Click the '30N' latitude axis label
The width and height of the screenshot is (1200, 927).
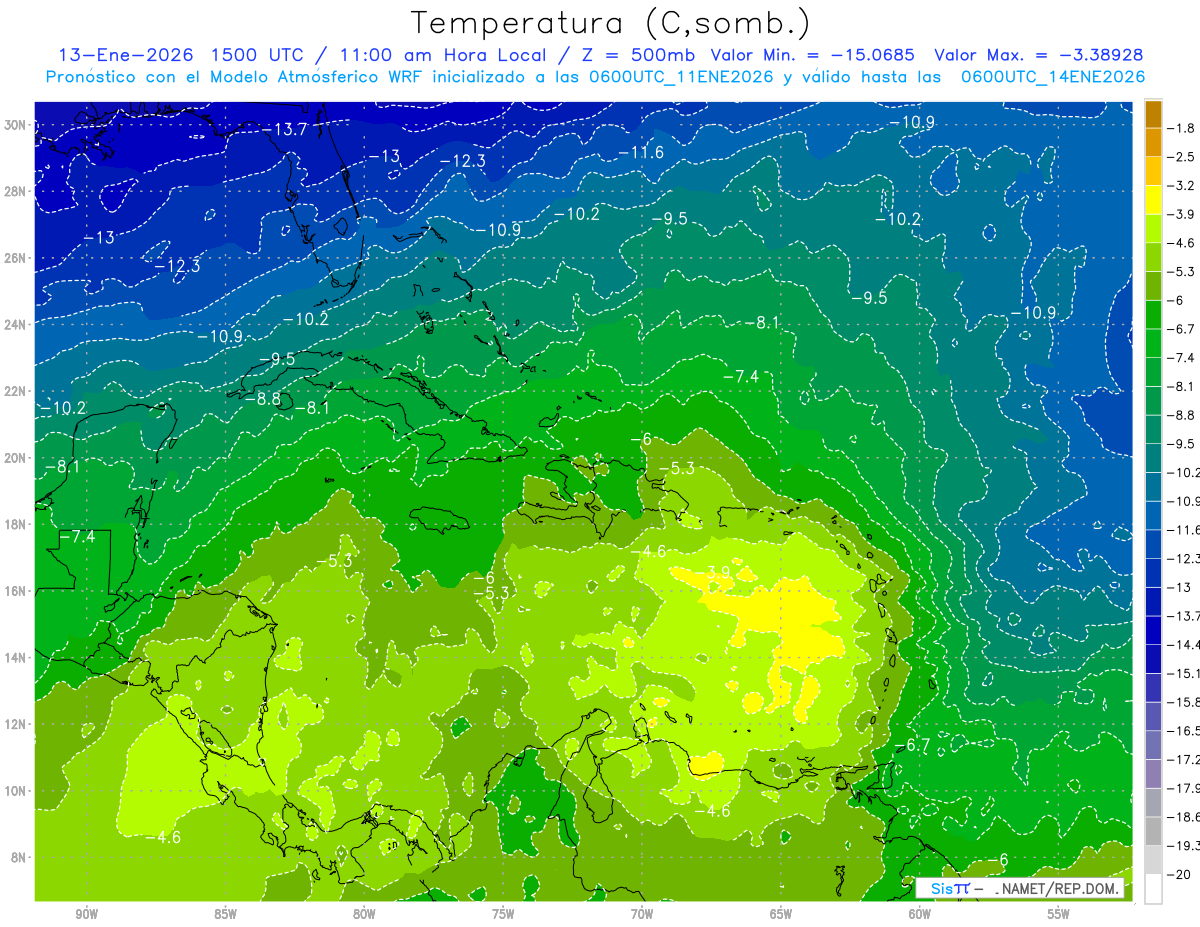click(15, 125)
